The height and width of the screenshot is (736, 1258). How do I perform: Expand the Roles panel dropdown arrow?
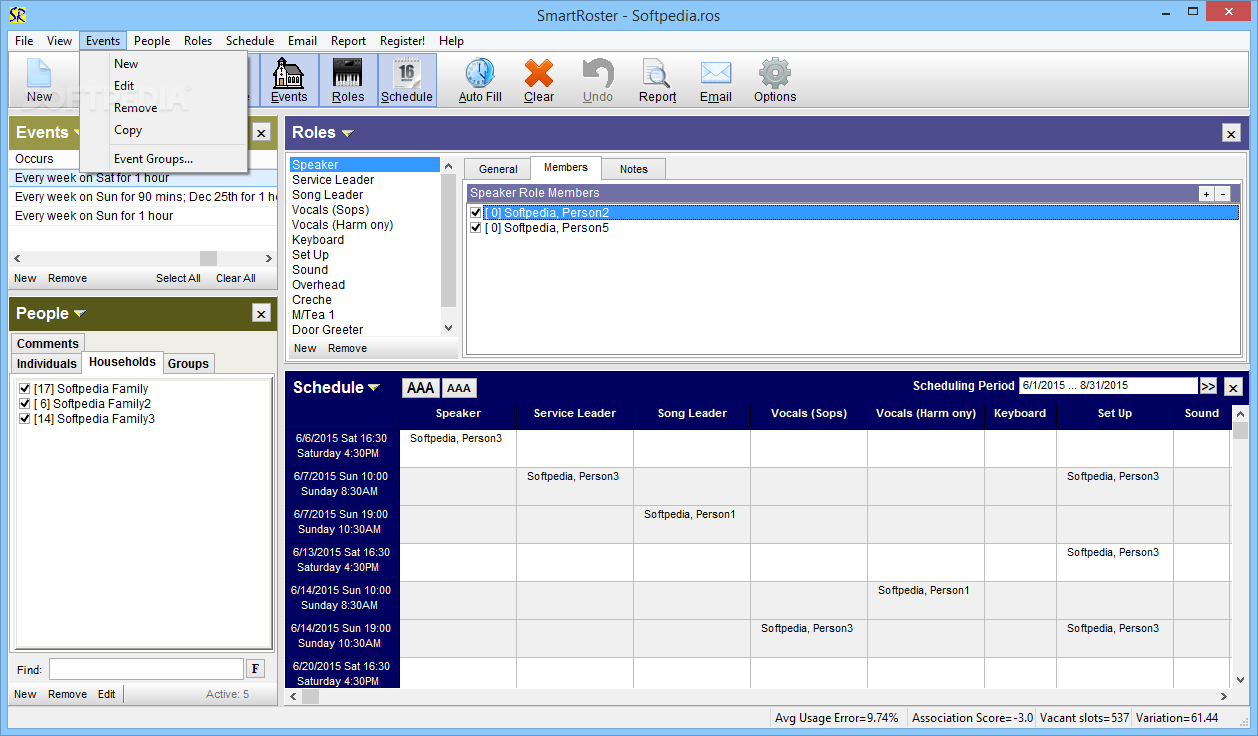[347, 133]
